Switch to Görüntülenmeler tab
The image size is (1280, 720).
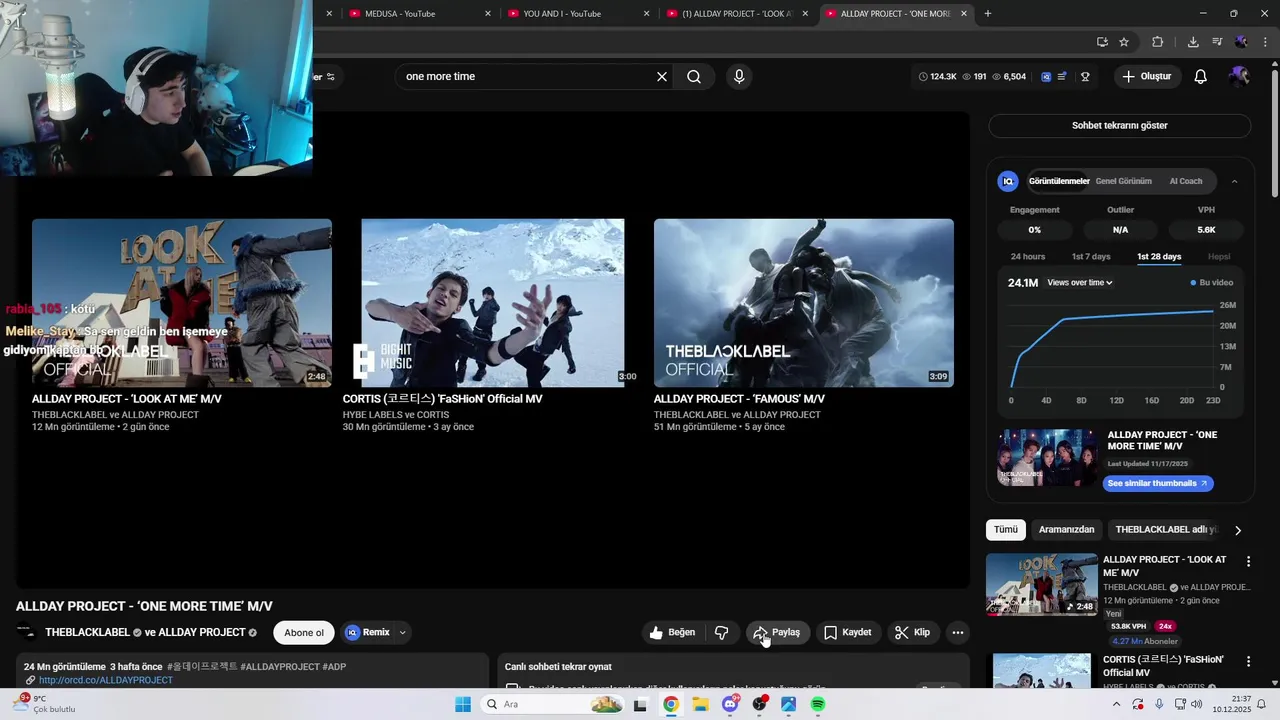click(1059, 181)
